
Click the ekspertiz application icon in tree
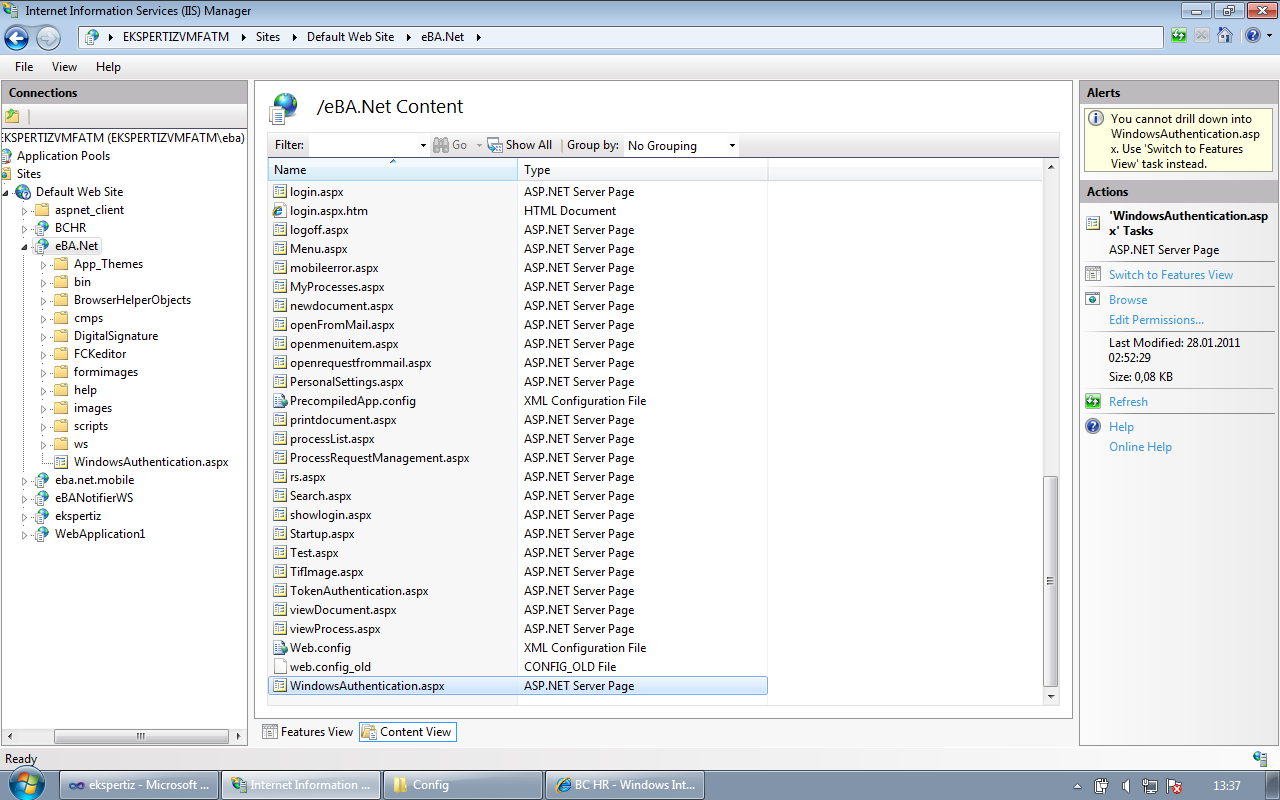point(42,516)
